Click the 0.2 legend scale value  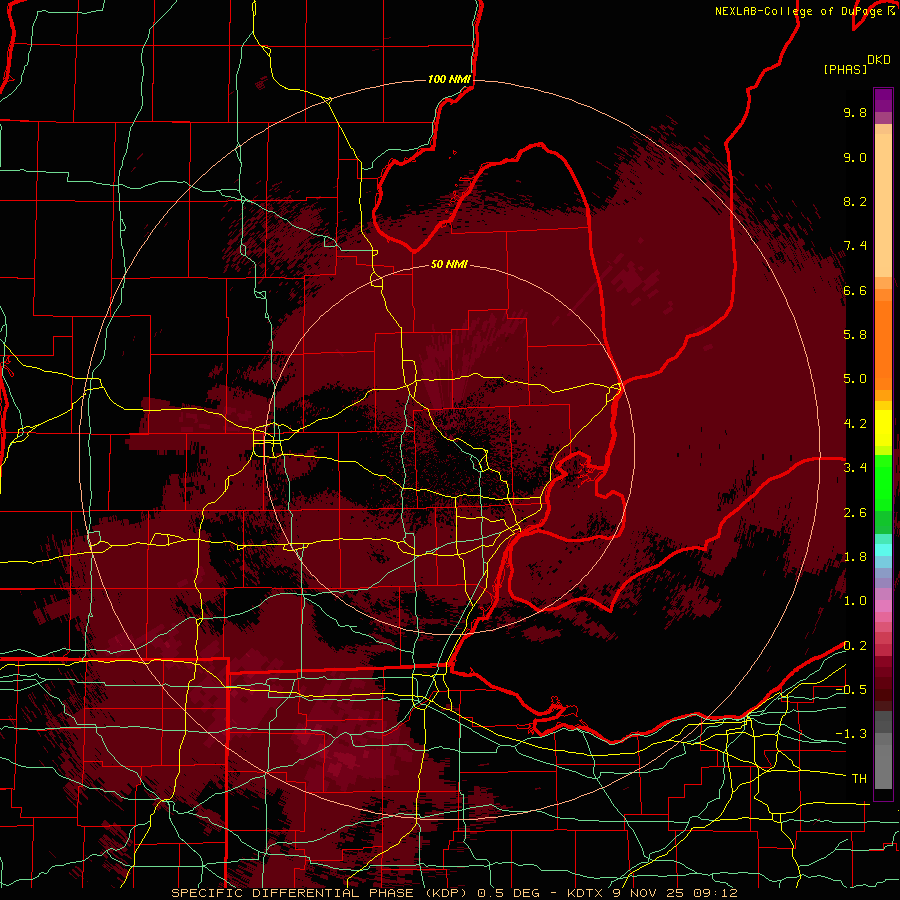855,646
